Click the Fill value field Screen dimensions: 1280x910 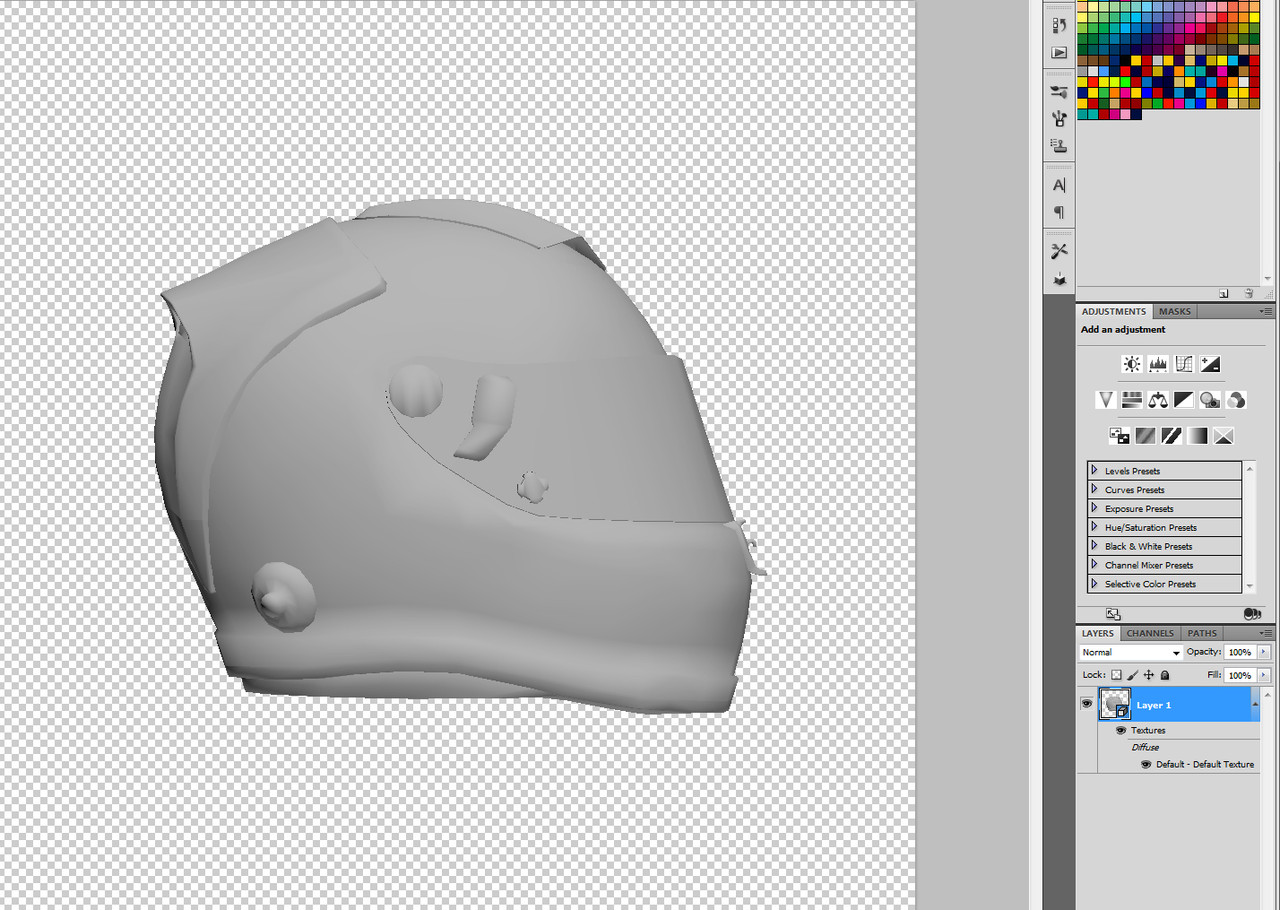point(1240,675)
